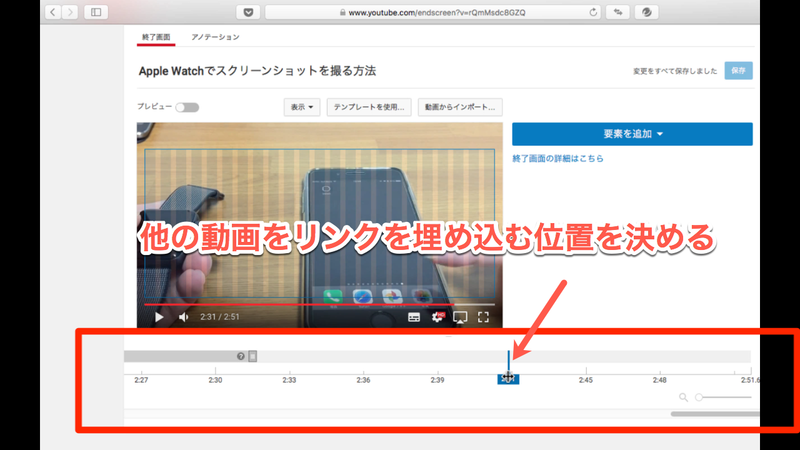Click the 2:48 timeline mark

click(x=660, y=380)
